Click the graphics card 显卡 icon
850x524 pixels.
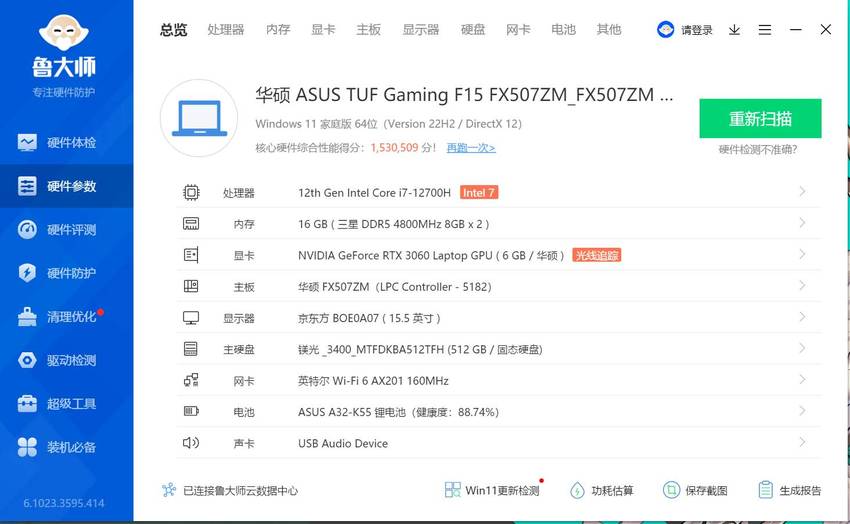point(191,255)
